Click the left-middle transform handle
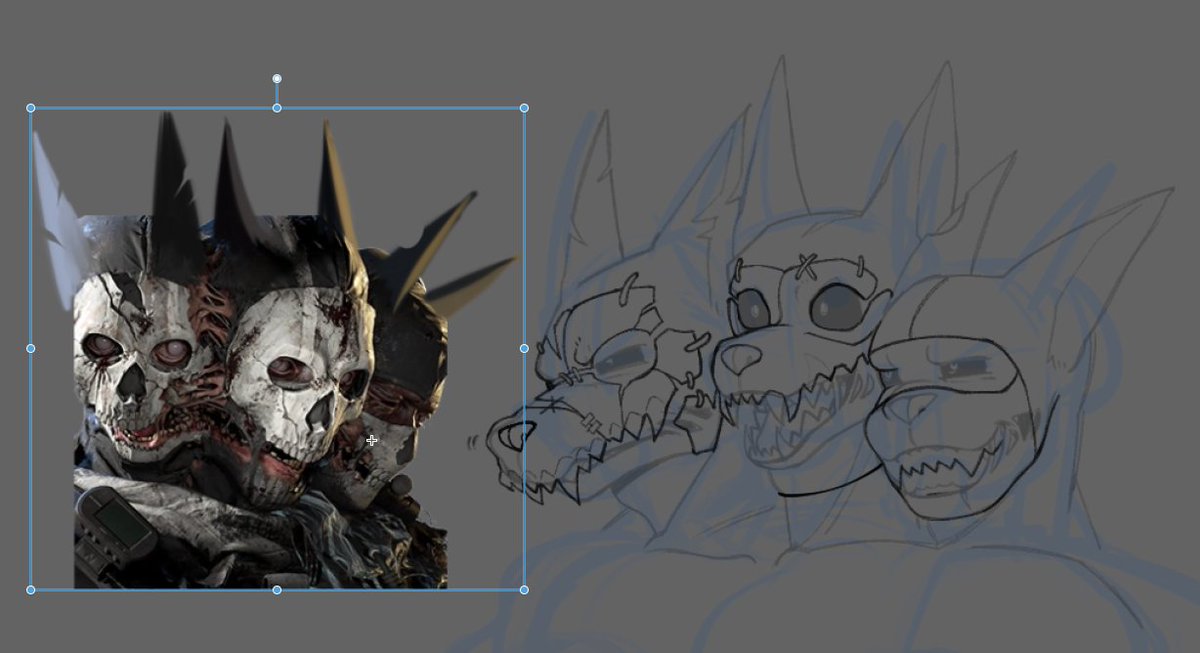The width and height of the screenshot is (1200, 653). (x=30, y=348)
